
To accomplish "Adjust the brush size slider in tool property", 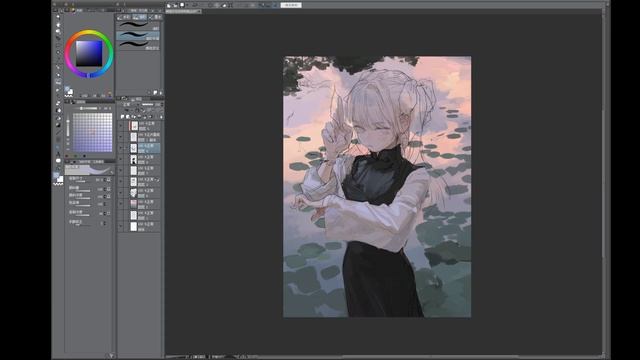I will click(84, 181).
